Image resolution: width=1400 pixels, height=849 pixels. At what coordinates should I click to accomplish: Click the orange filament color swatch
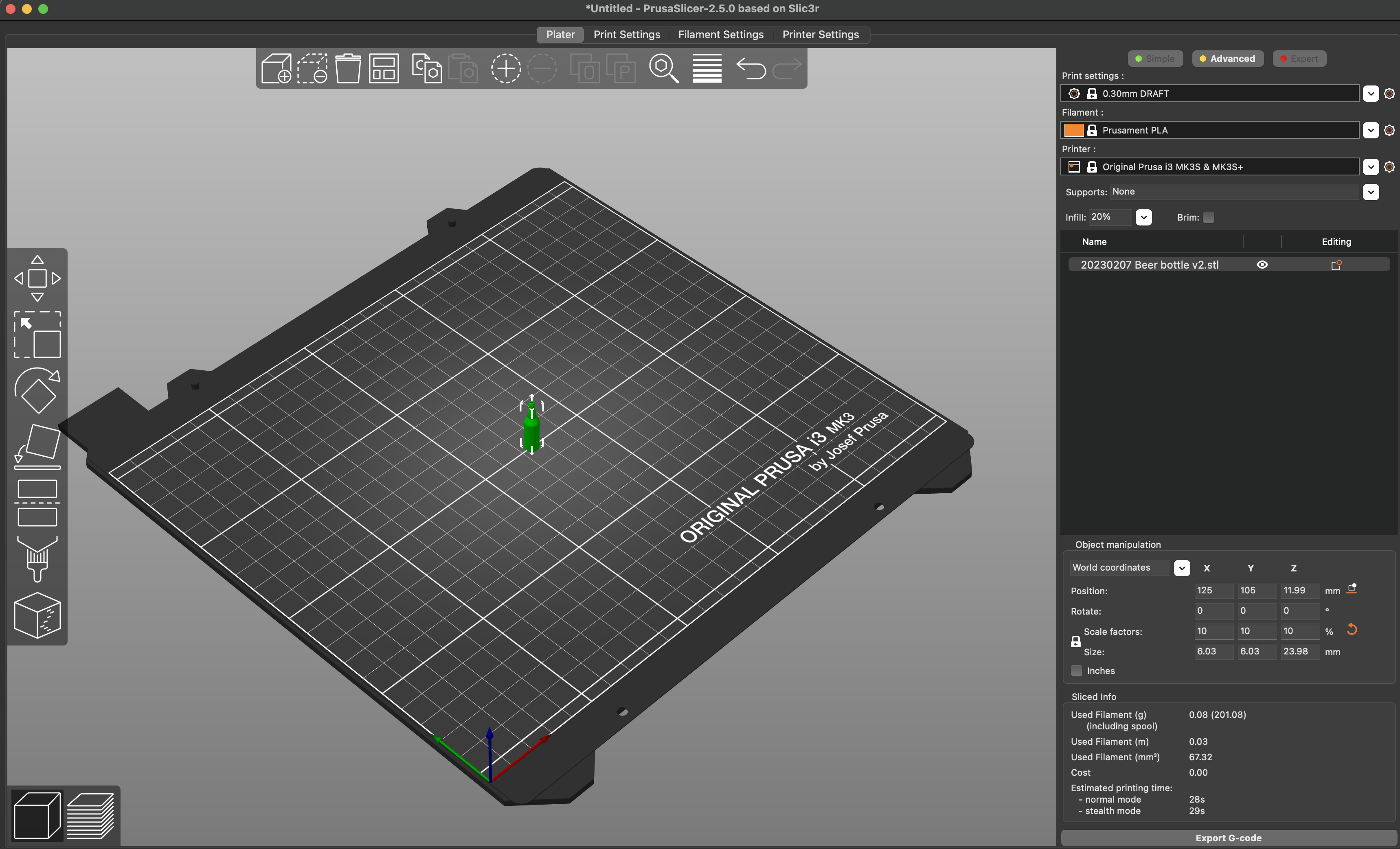click(1073, 131)
